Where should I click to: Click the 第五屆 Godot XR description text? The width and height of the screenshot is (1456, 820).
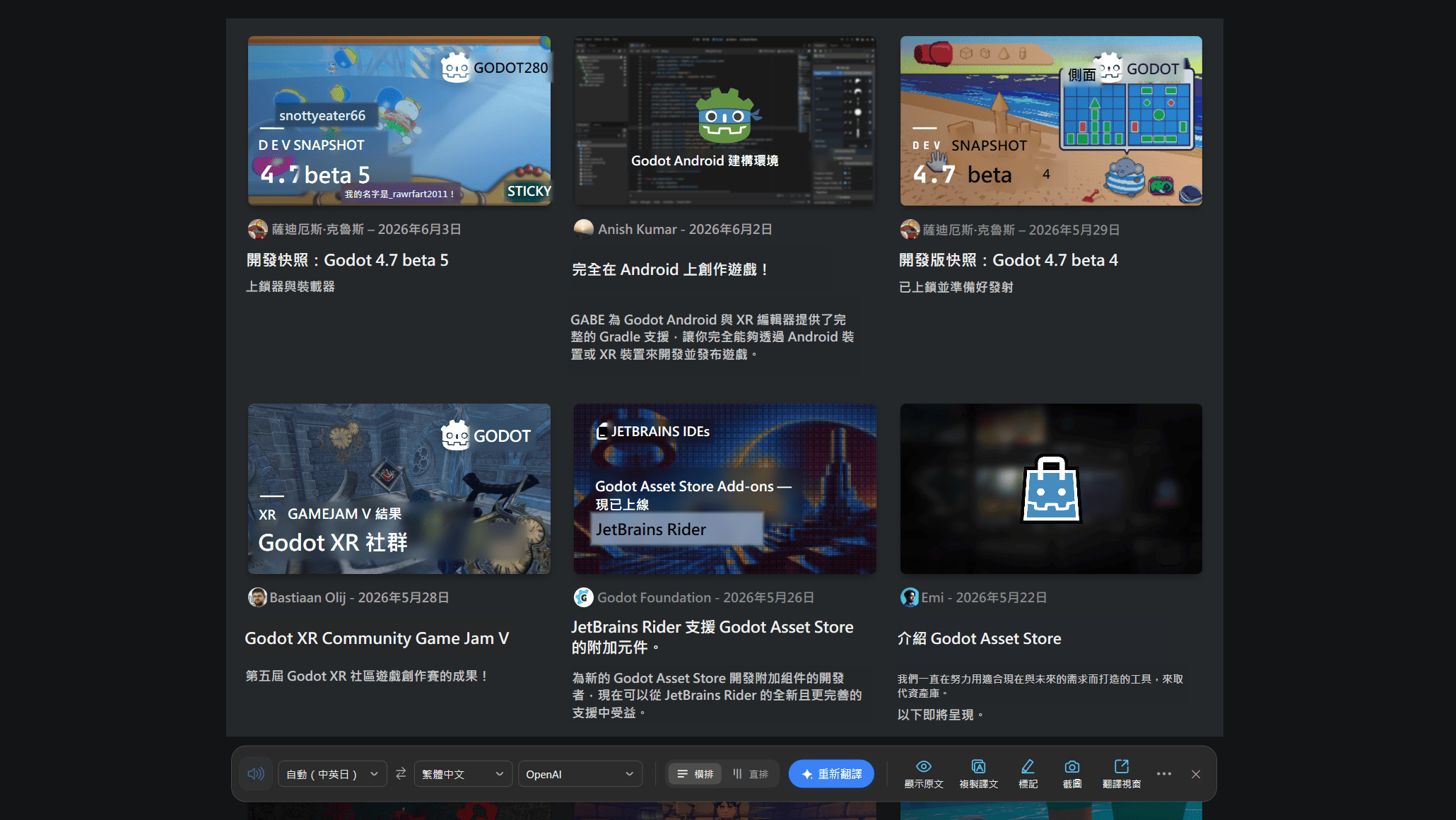[367, 676]
